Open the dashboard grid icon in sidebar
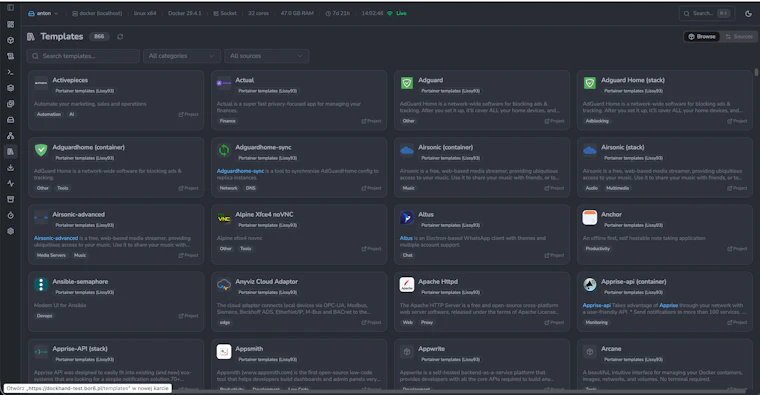This screenshot has height=395, width=760. tap(10, 24)
